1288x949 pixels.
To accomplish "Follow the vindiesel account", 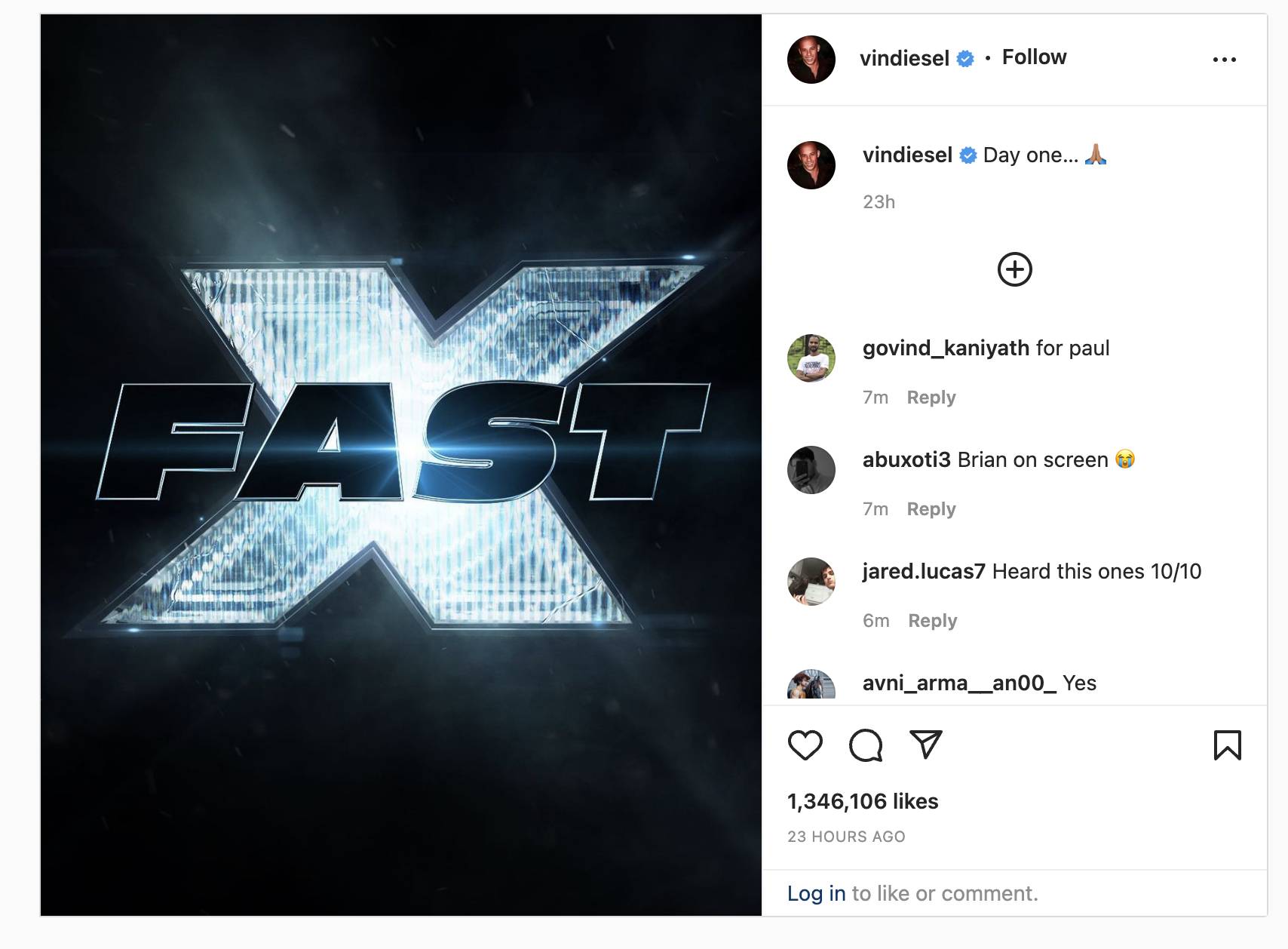I will pos(1034,57).
